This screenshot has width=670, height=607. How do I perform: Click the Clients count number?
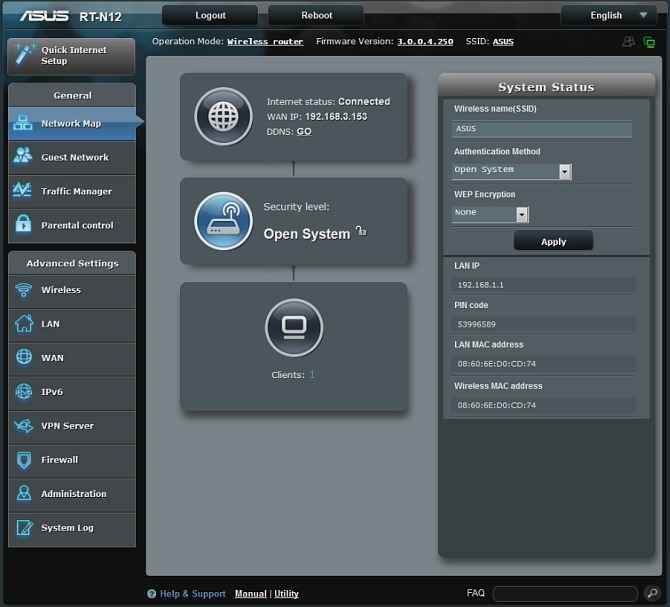coord(312,375)
